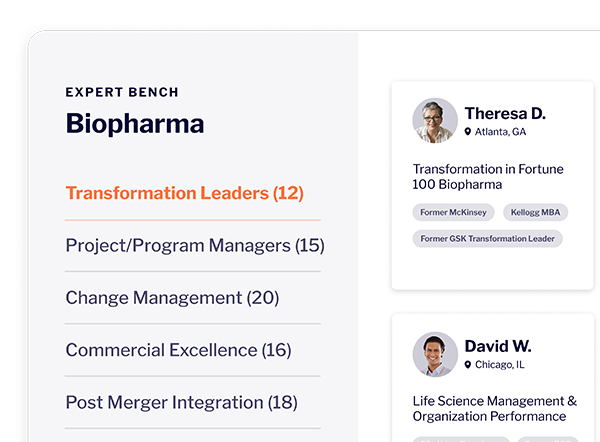The image size is (600, 442).
Task: Click Life Science Management & Organization Performance headline
Action: pyautogui.click(x=494, y=409)
